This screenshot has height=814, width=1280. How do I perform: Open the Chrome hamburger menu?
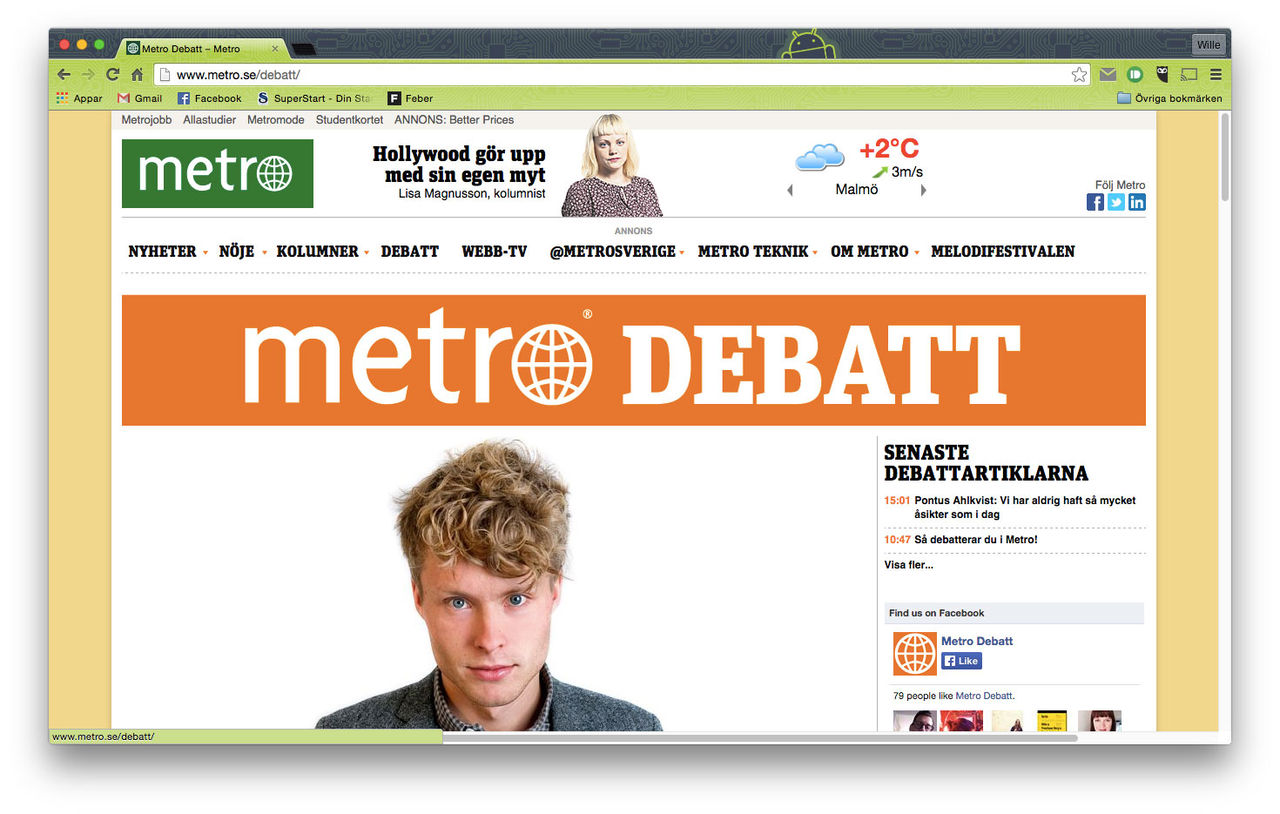[1216, 74]
